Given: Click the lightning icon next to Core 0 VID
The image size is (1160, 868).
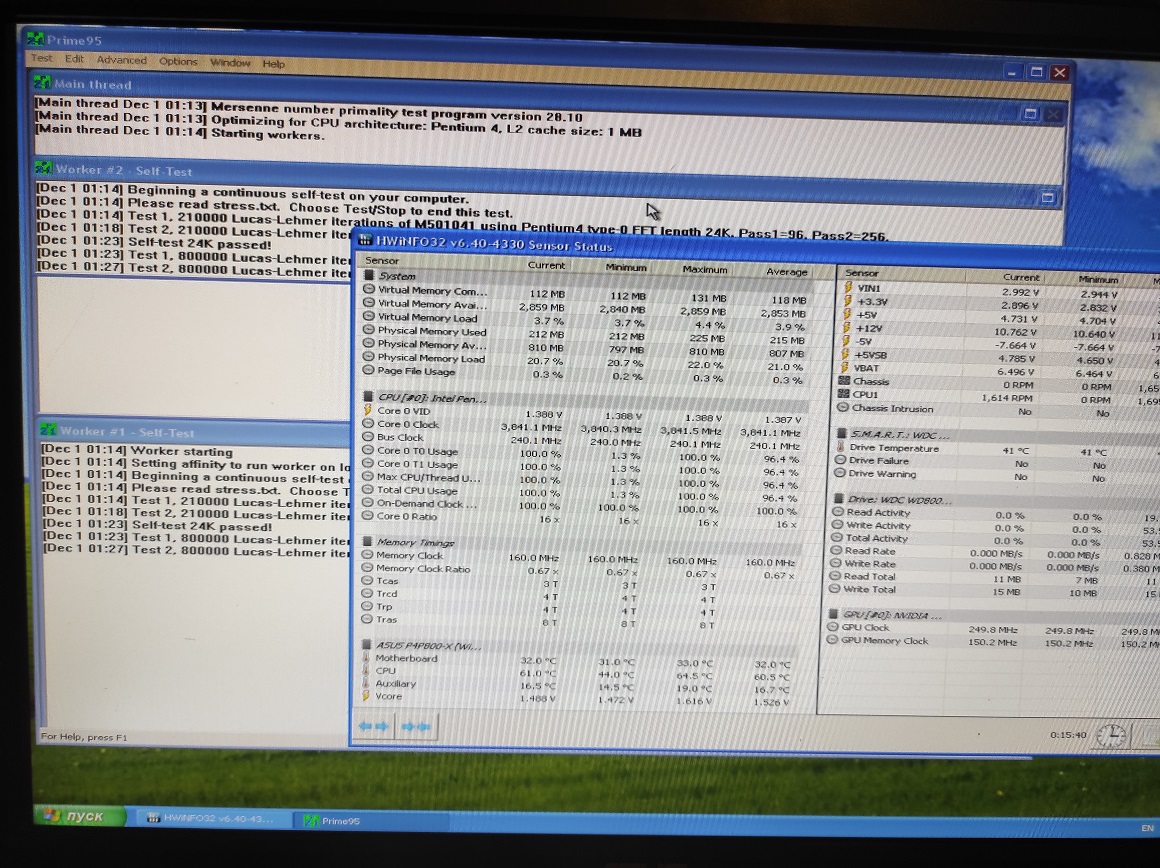Looking at the screenshot, I should tap(368, 410).
